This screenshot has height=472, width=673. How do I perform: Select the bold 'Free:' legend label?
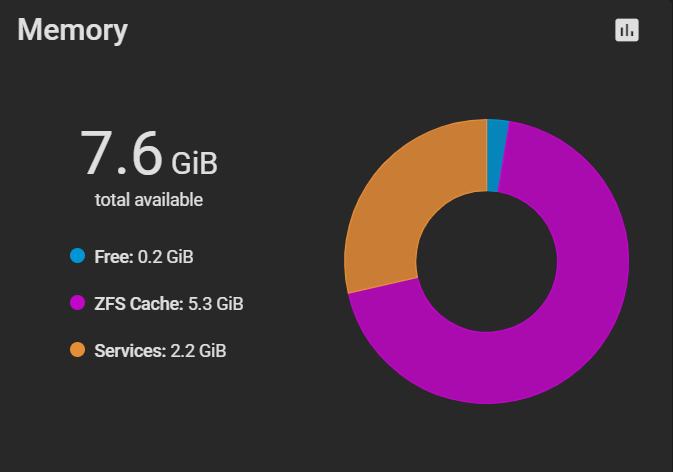click(114, 257)
